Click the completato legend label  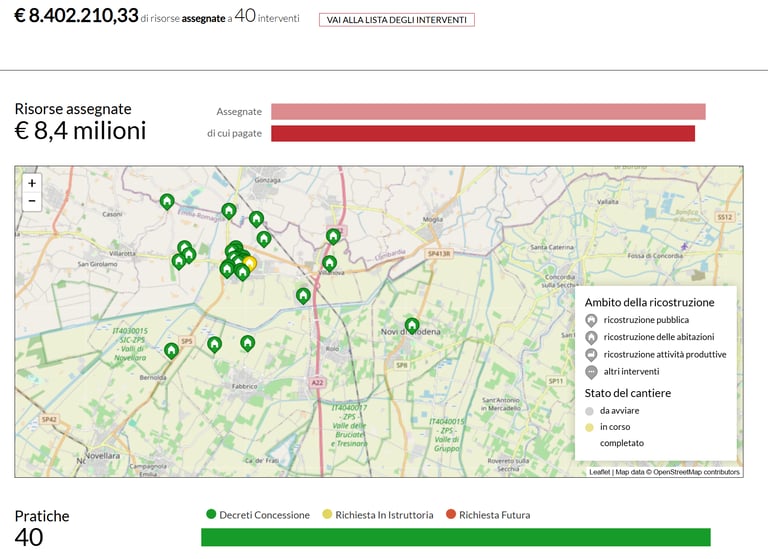(622, 443)
